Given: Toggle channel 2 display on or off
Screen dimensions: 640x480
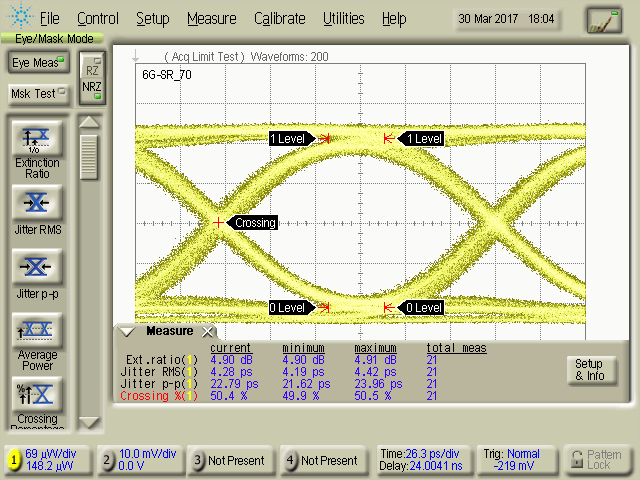Looking at the screenshot, I should pyautogui.click(x=107, y=460).
